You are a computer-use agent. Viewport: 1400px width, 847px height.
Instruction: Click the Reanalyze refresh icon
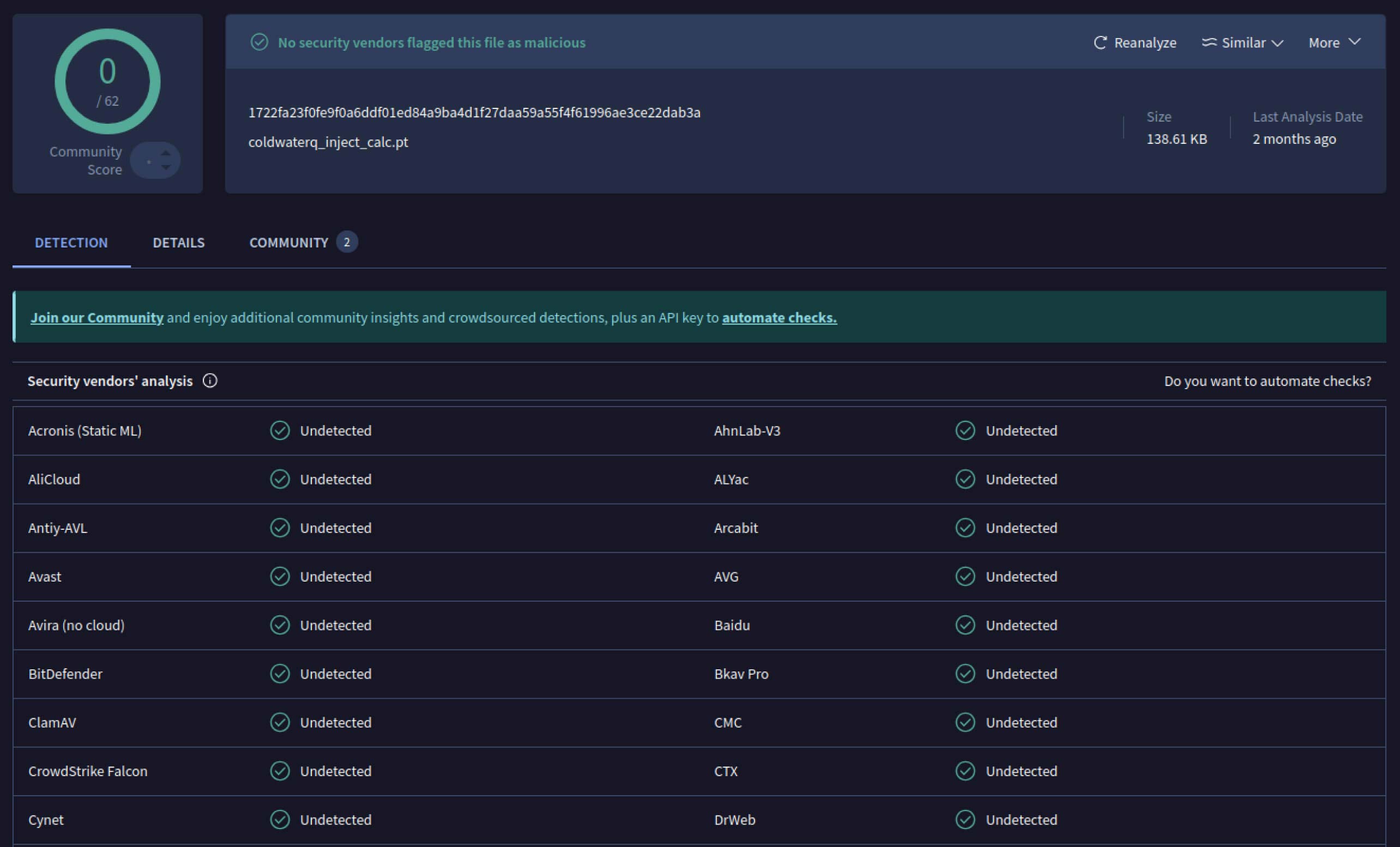(x=1101, y=43)
